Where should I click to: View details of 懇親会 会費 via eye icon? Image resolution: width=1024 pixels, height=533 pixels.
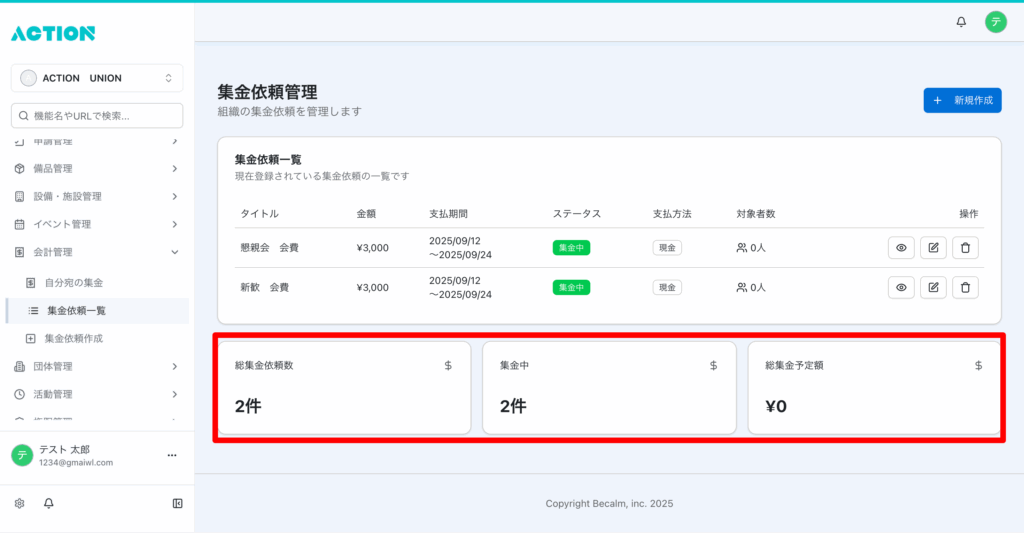tap(901, 247)
